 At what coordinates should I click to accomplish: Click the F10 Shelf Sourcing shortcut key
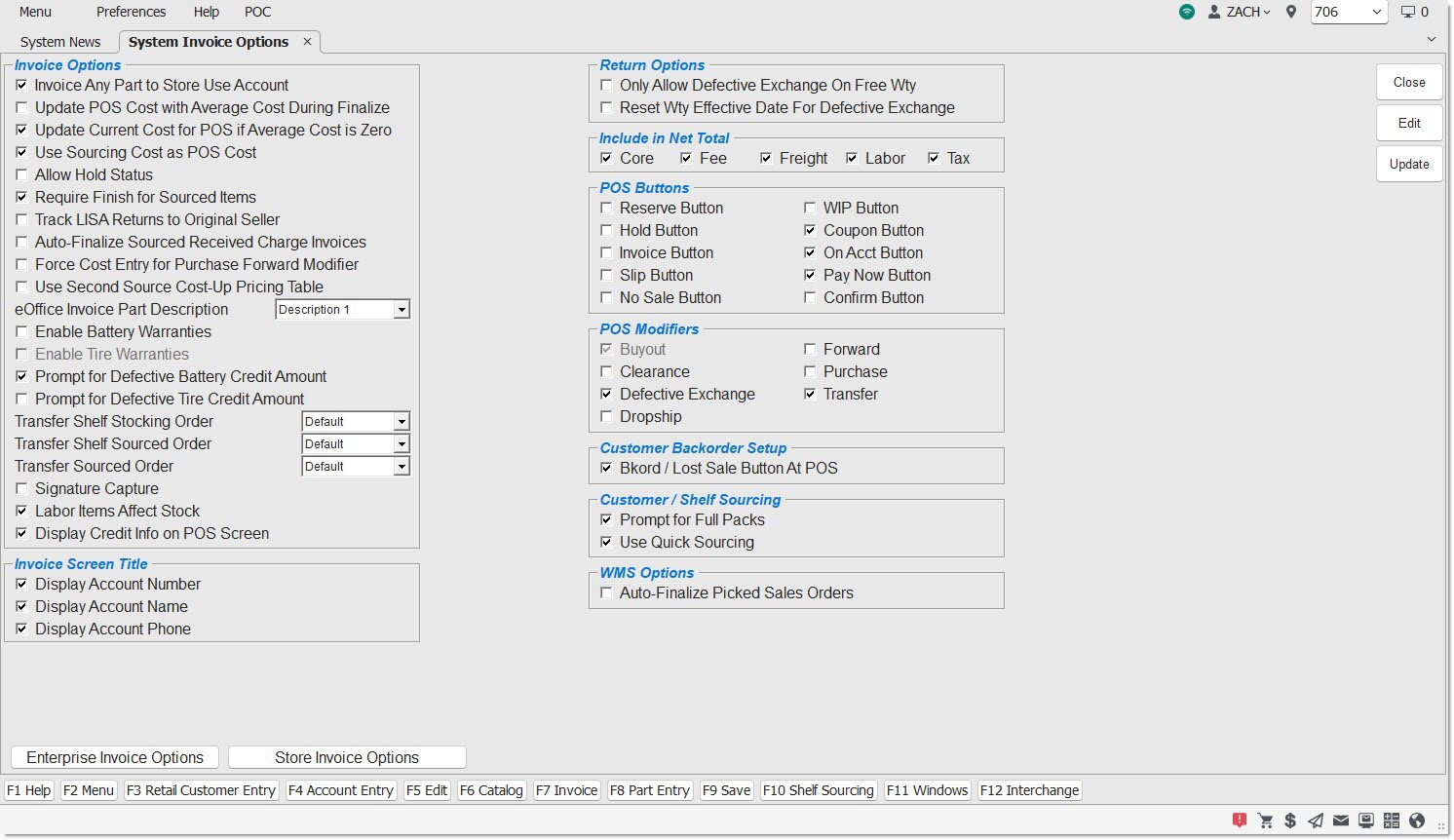(818, 790)
